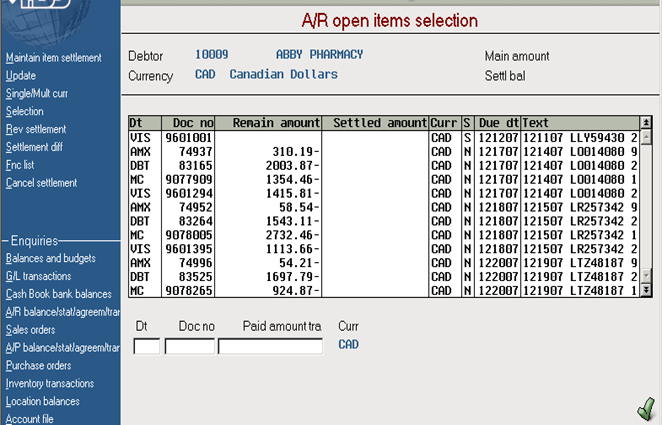Click the Due dt column header
Image resolution: width=662 pixels, height=425 pixels.
click(x=498, y=123)
